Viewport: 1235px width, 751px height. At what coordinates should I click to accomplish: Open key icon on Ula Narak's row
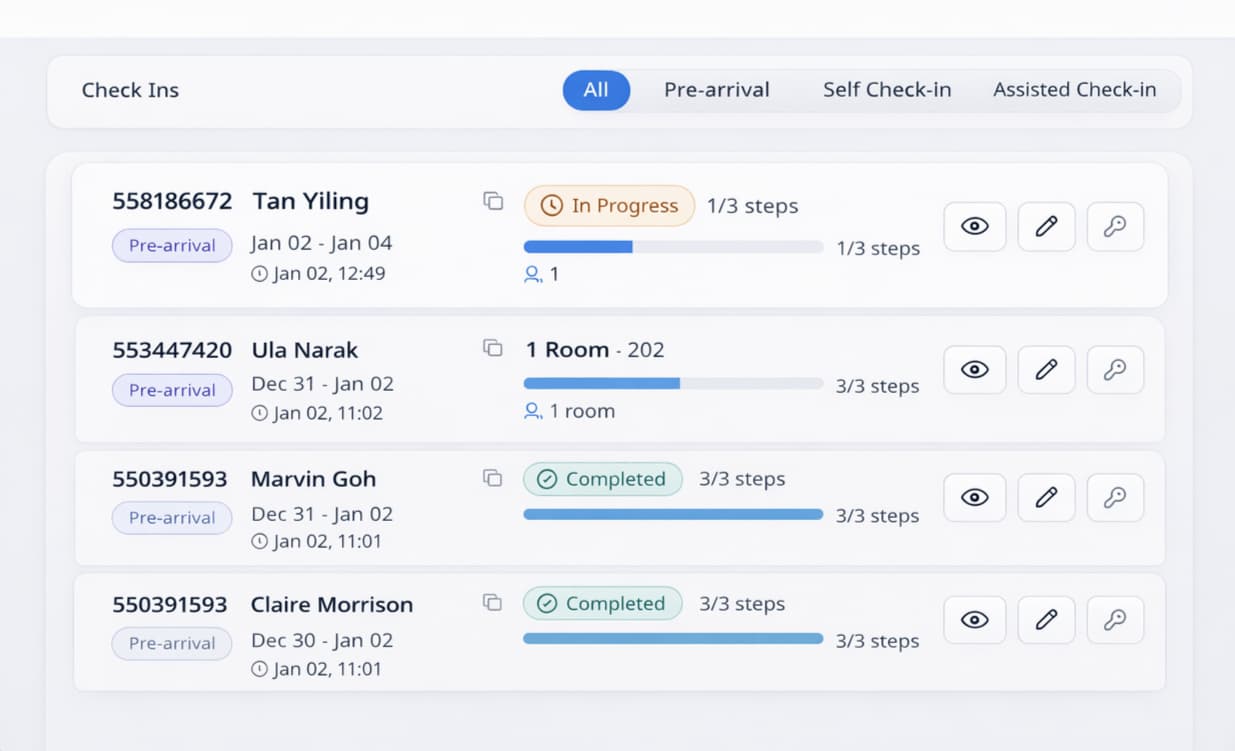[1115, 369]
